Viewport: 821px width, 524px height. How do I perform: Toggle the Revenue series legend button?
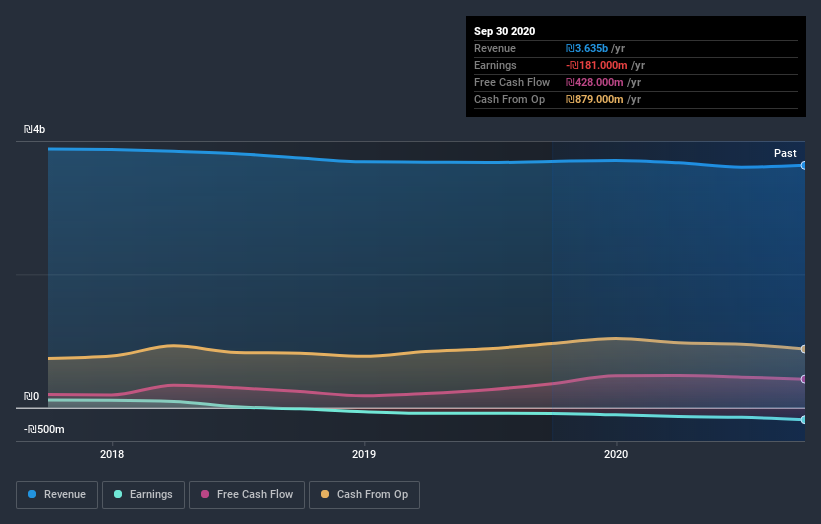pos(57,495)
